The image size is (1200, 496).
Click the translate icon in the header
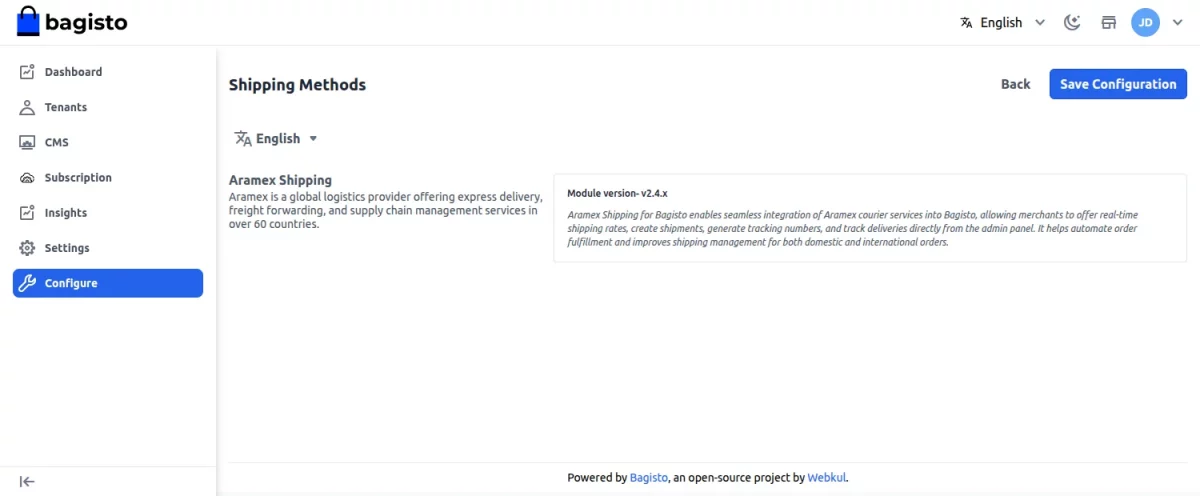[x=966, y=22]
